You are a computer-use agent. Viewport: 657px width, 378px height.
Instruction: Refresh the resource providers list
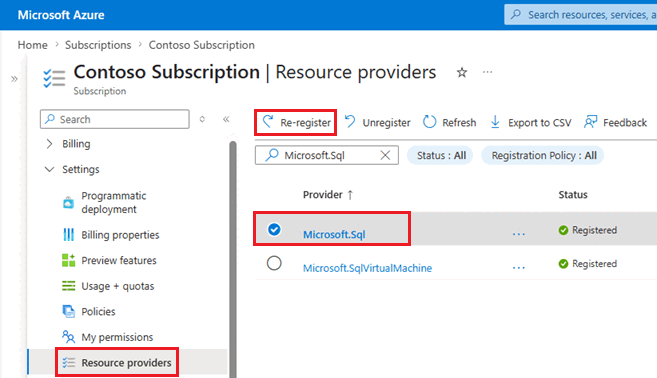[450, 122]
